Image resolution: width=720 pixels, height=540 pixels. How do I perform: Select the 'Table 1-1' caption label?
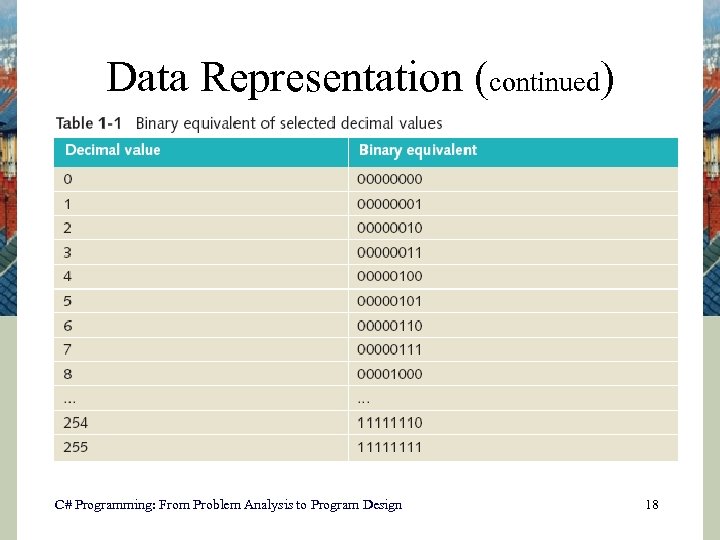pos(89,123)
